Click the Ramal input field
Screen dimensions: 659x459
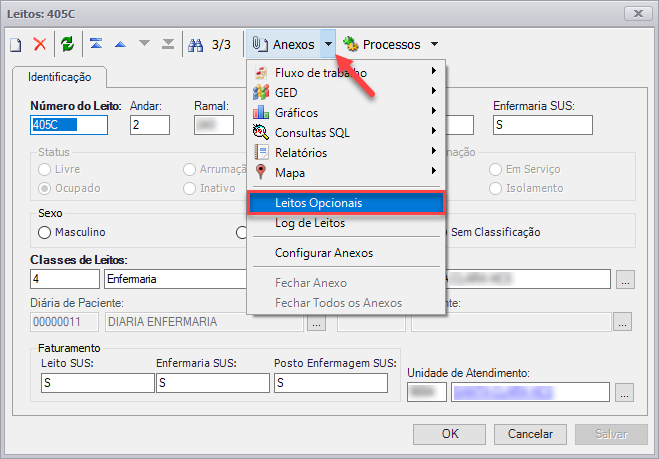(x=214, y=125)
